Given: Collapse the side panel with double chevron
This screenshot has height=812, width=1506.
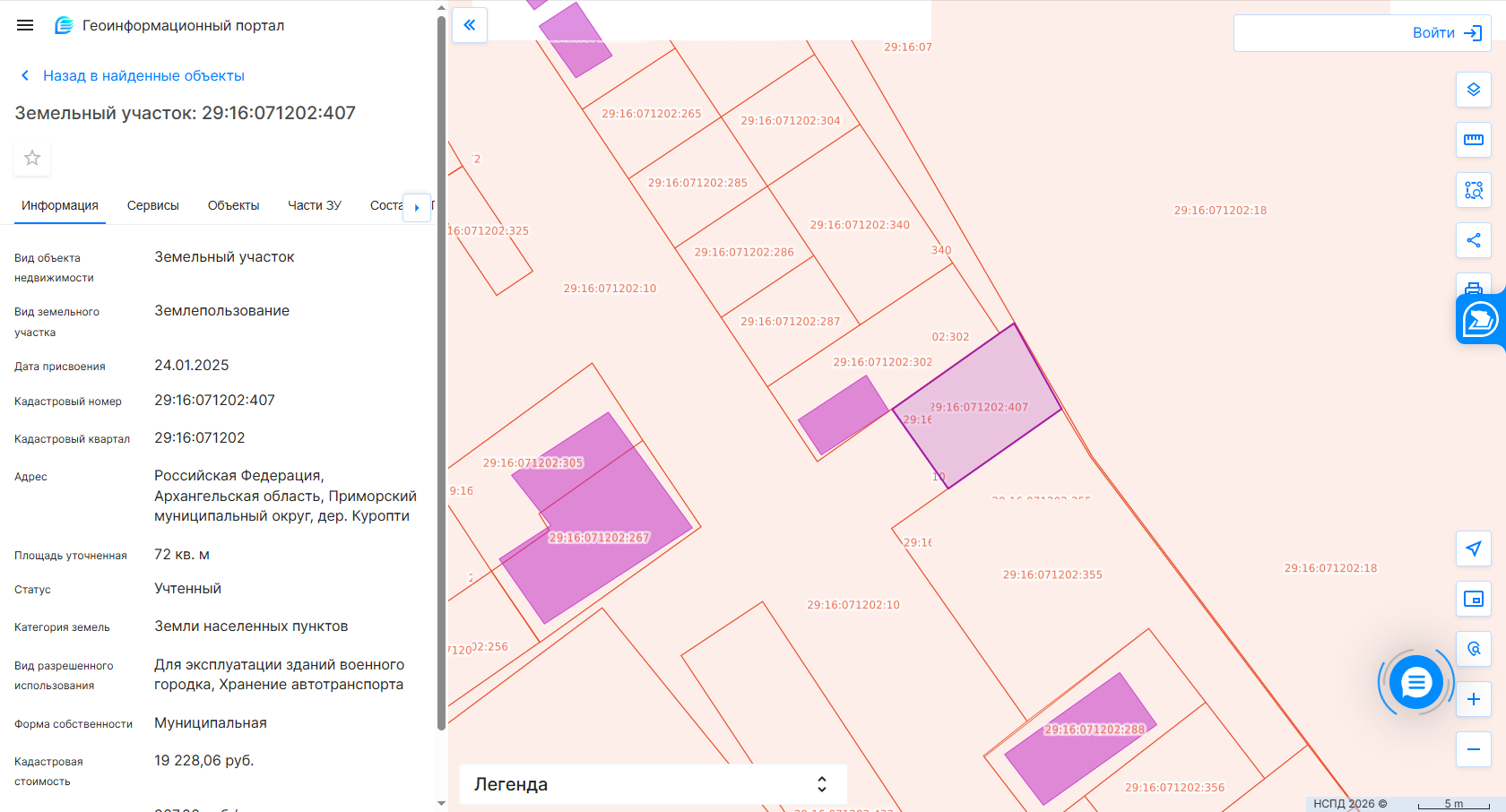Looking at the screenshot, I should 470,25.
